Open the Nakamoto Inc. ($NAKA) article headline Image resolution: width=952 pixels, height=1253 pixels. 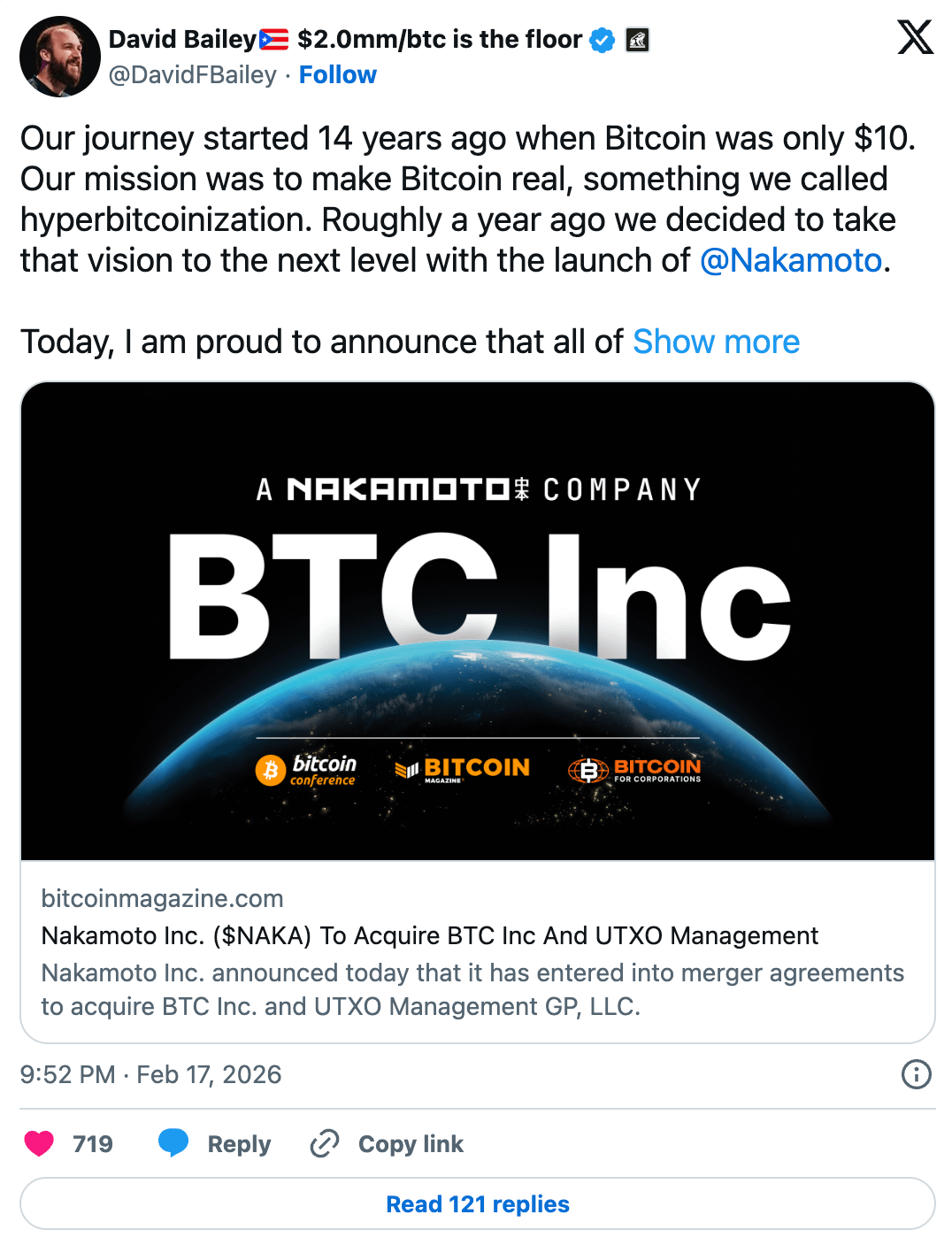point(429,935)
